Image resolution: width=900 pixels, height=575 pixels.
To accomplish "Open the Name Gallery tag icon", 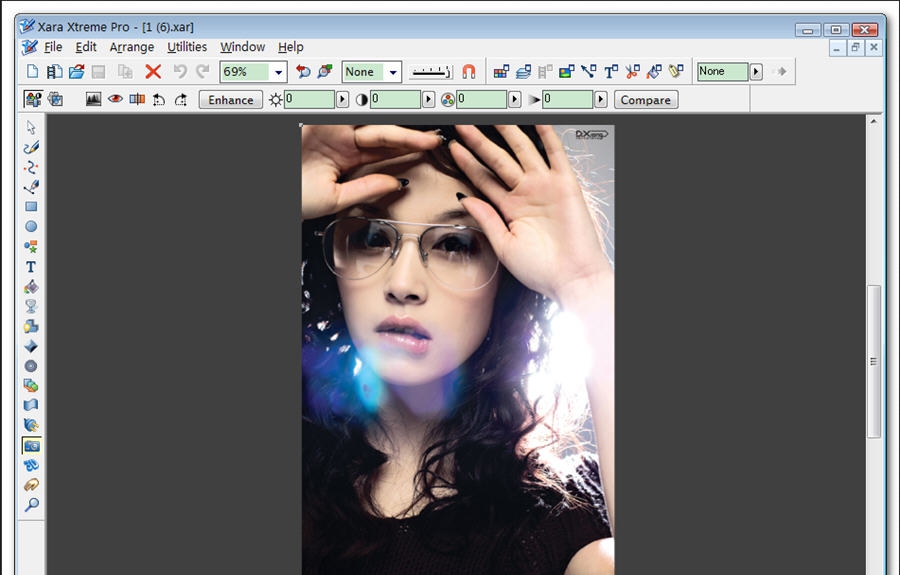I will pyautogui.click(x=676, y=71).
